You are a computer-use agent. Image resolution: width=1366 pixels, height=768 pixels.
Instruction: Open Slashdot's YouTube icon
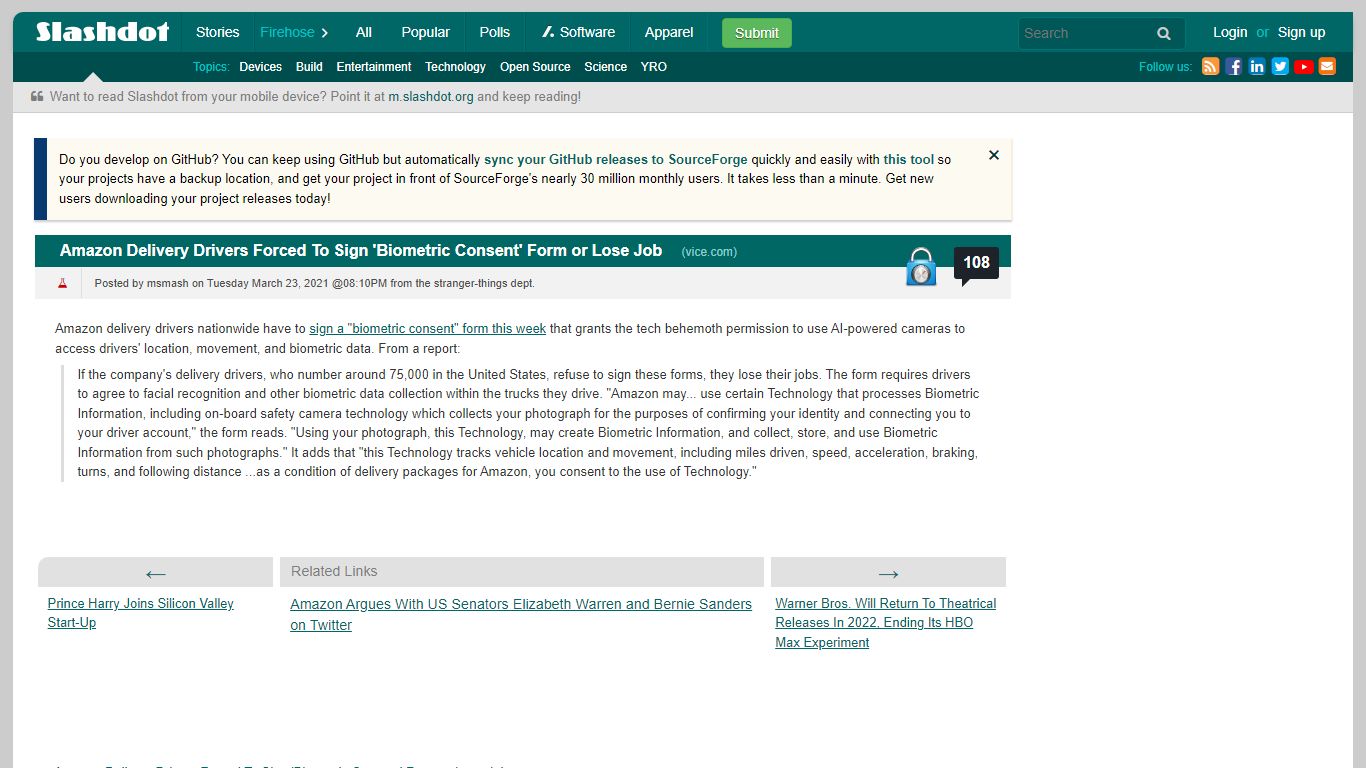(x=1303, y=67)
